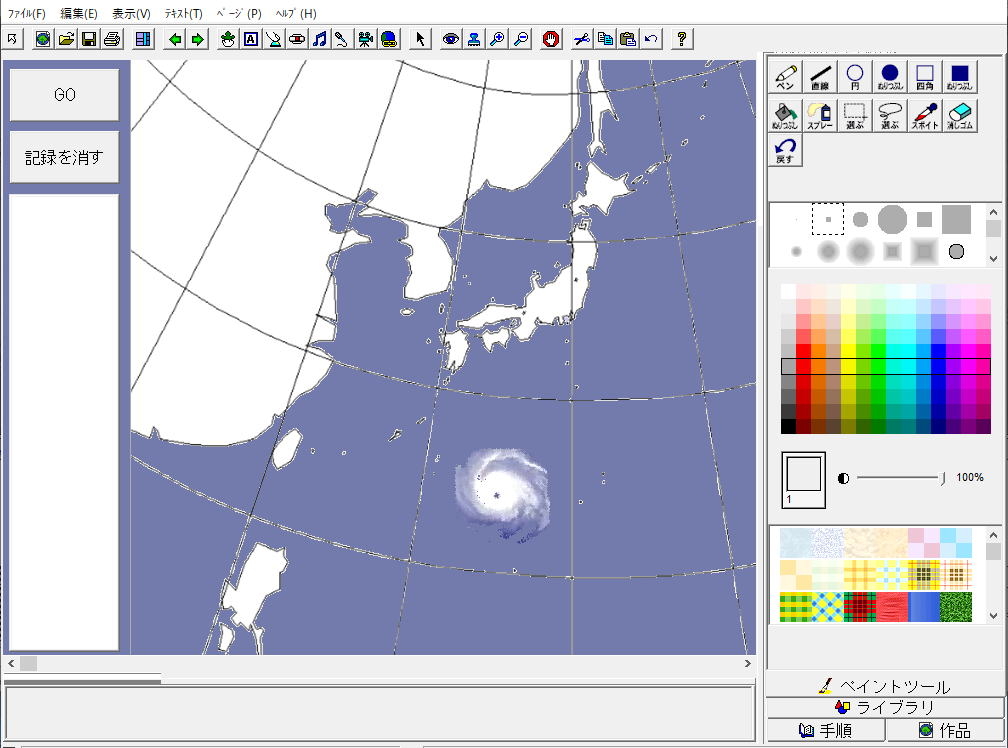This screenshot has height=748, width=1008.
Task: Choose the スプレー spray can tool
Action: pos(820,116)
